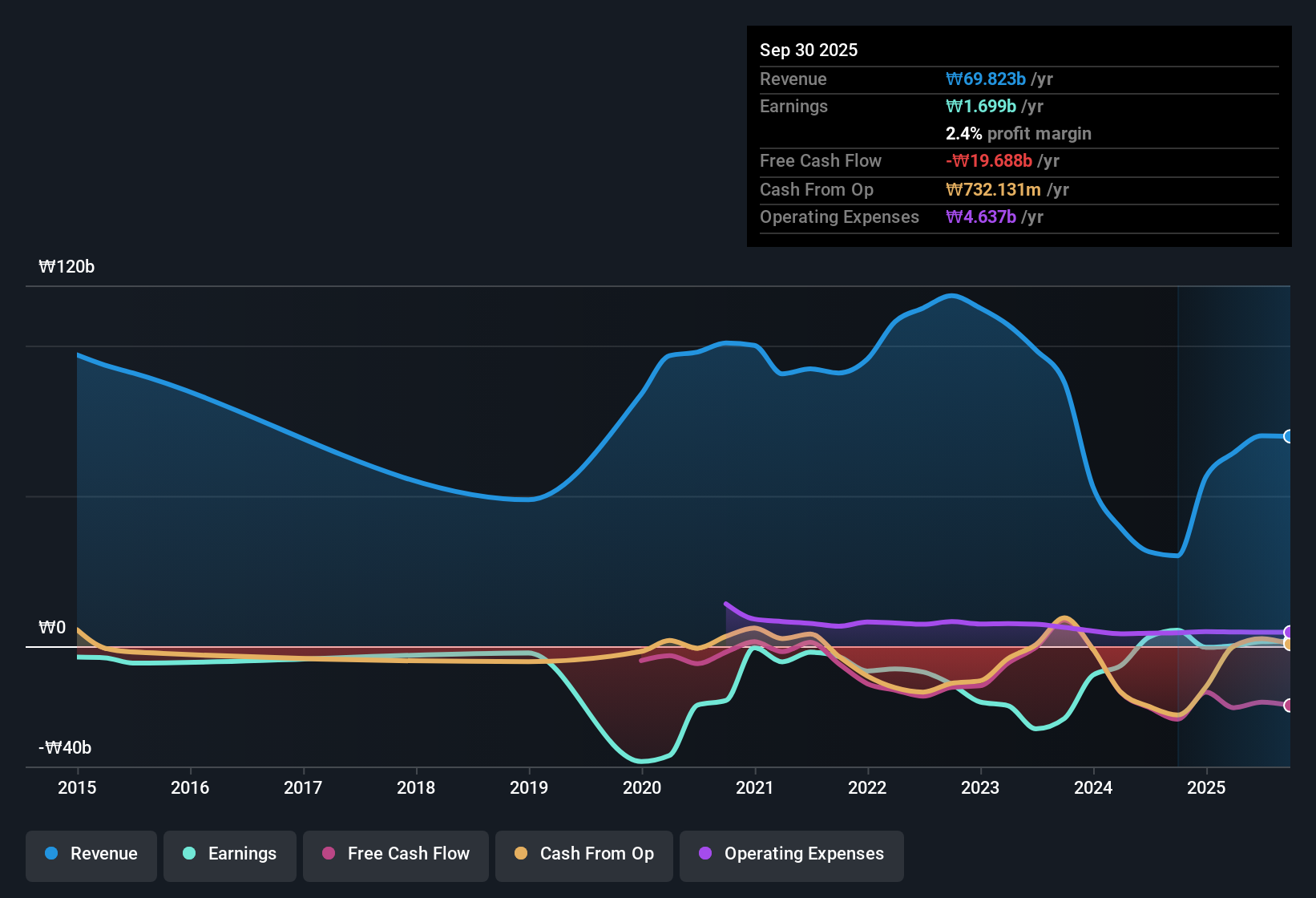Click the red -₩19.688b Free Cash Flow value

point(990,160)
